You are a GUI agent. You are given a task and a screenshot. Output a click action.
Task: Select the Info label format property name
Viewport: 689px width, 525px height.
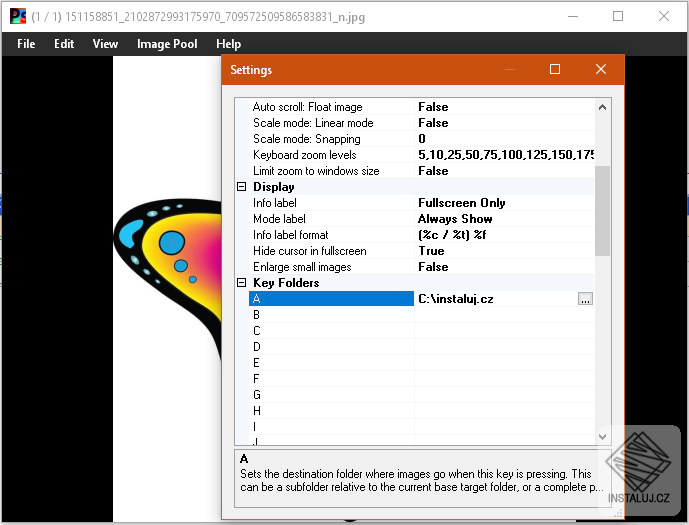(290, 235)
